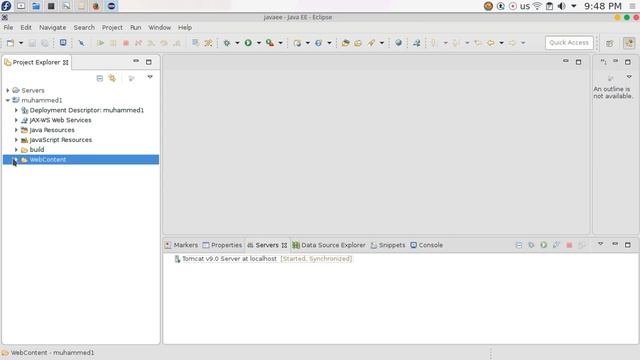Click the Open Perspective icon
This screenshot has height=360, width=640.
tap(609, 43)
